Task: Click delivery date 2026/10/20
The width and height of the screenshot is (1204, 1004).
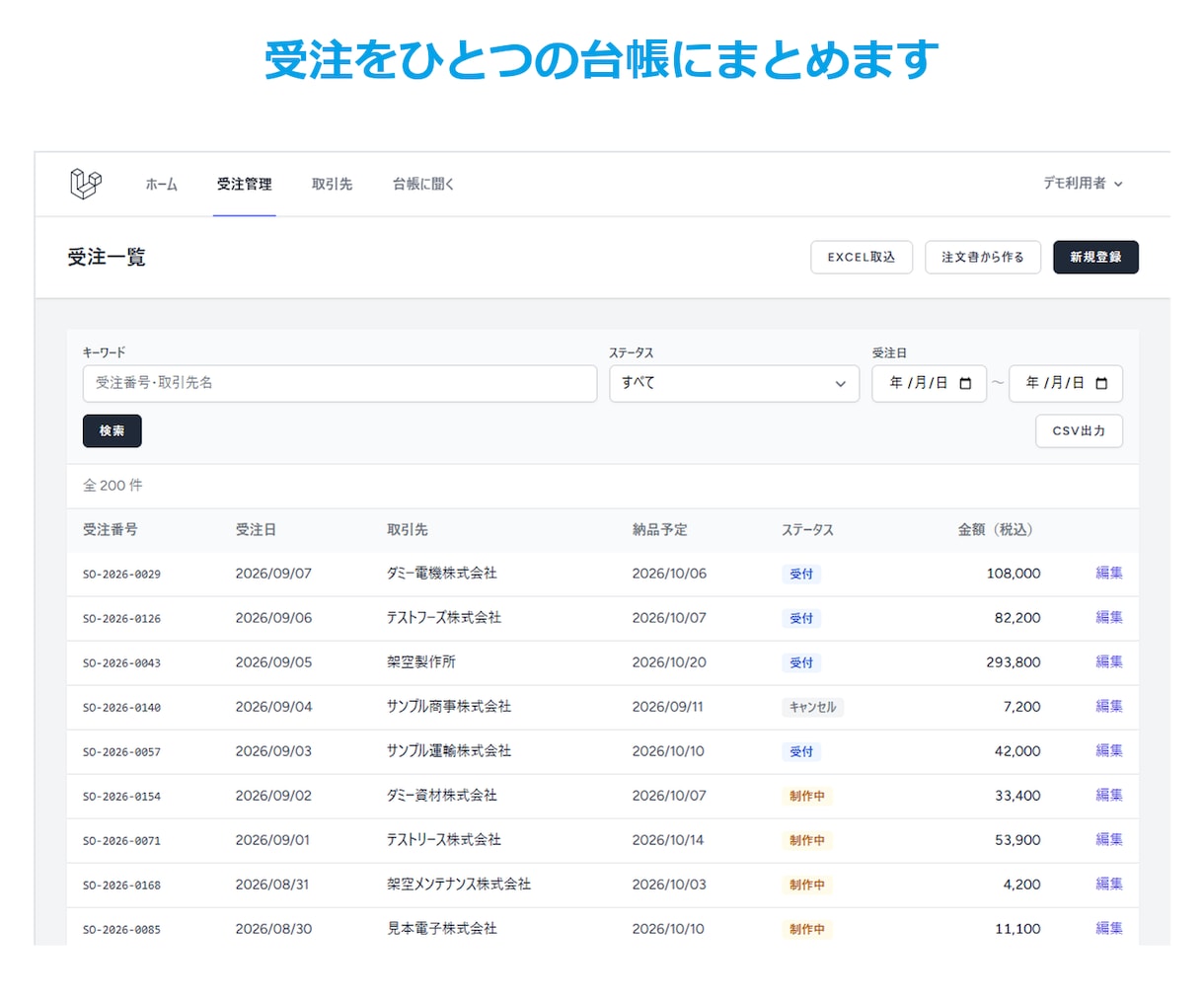Action: (x=669, y=661)
